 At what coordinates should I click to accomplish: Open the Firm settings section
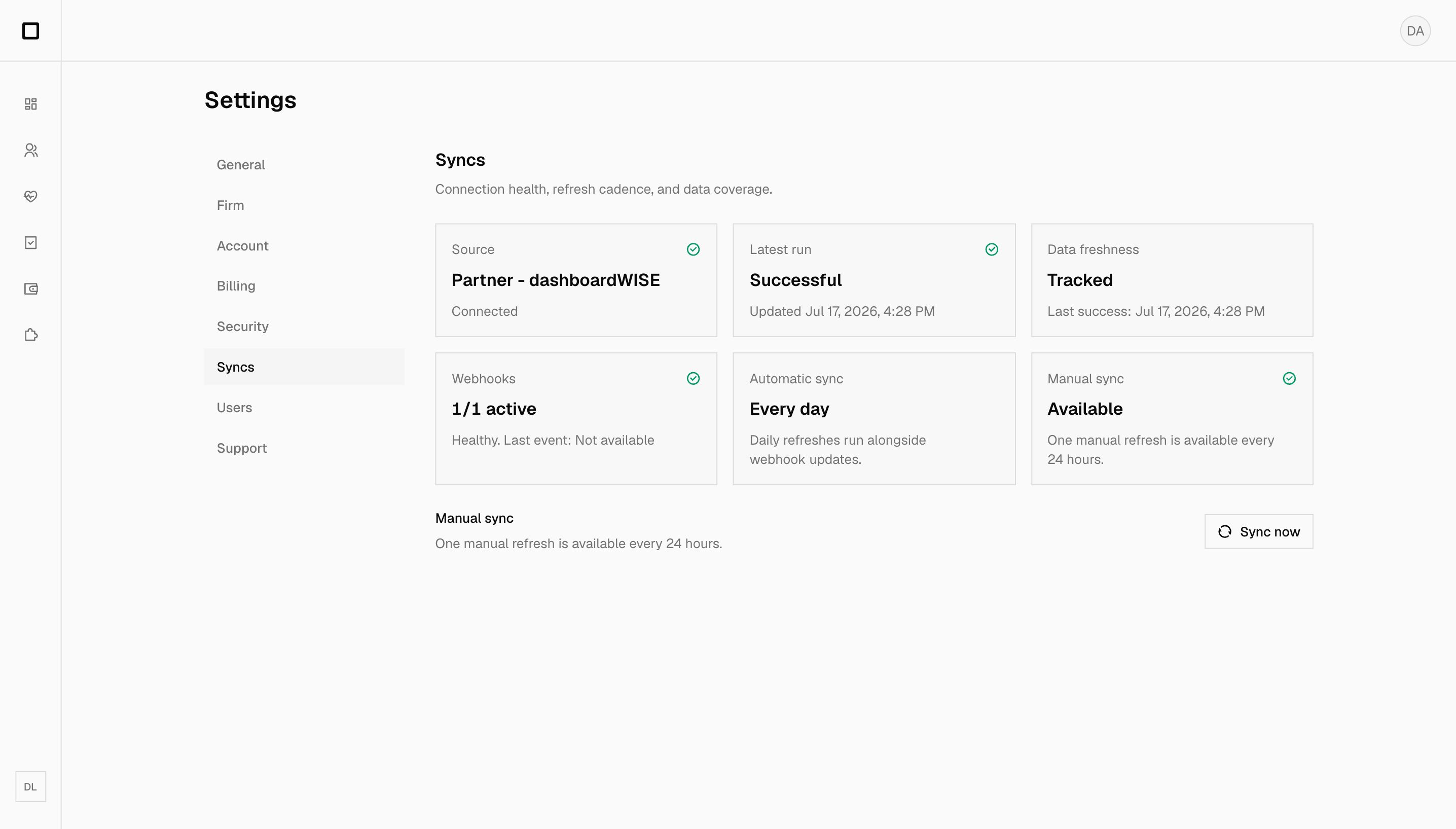pyautogui.click(x=303, y=205)
